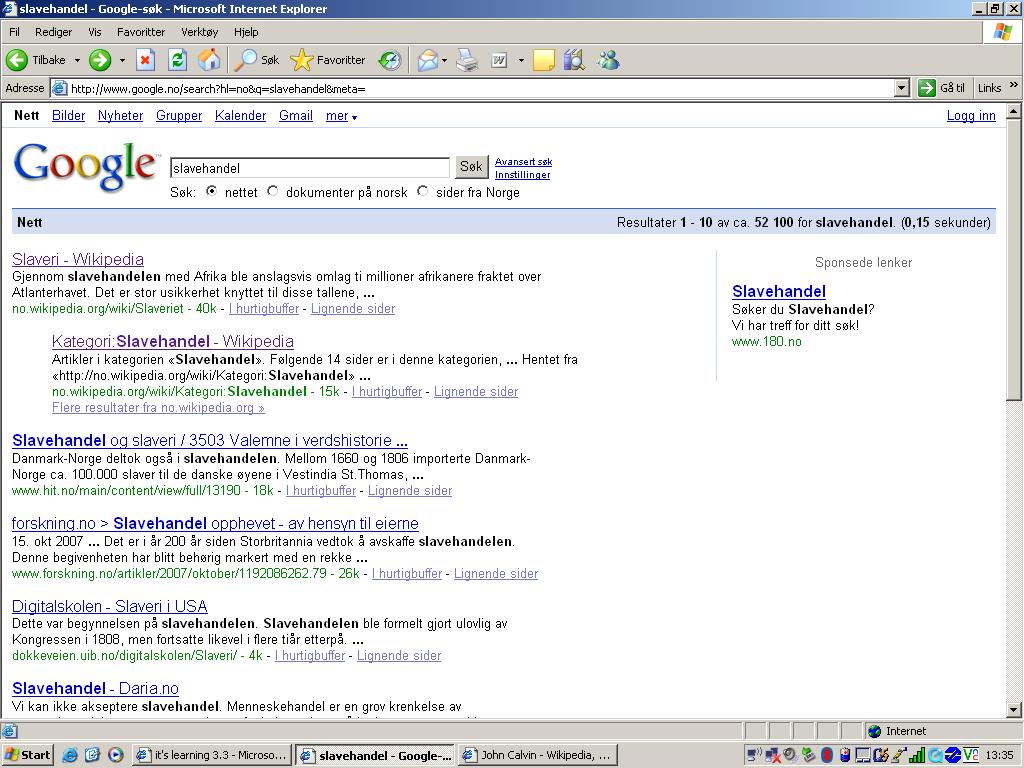This screenshot has width=1024, height=768.
Task: Open 'Flere resultater fra no.wikipedia.org' link
Action: (158, 408)
